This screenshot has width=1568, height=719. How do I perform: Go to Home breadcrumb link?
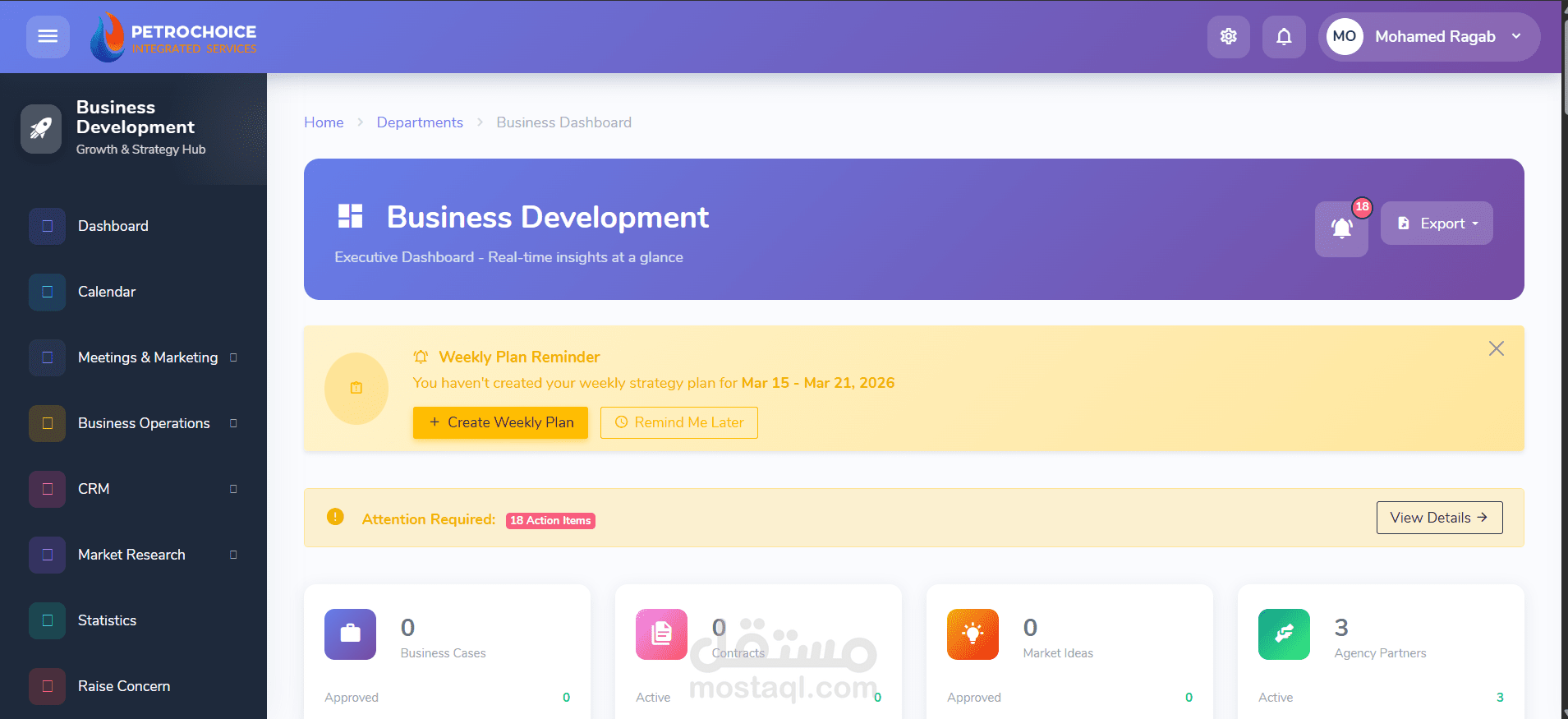[324, 122]
